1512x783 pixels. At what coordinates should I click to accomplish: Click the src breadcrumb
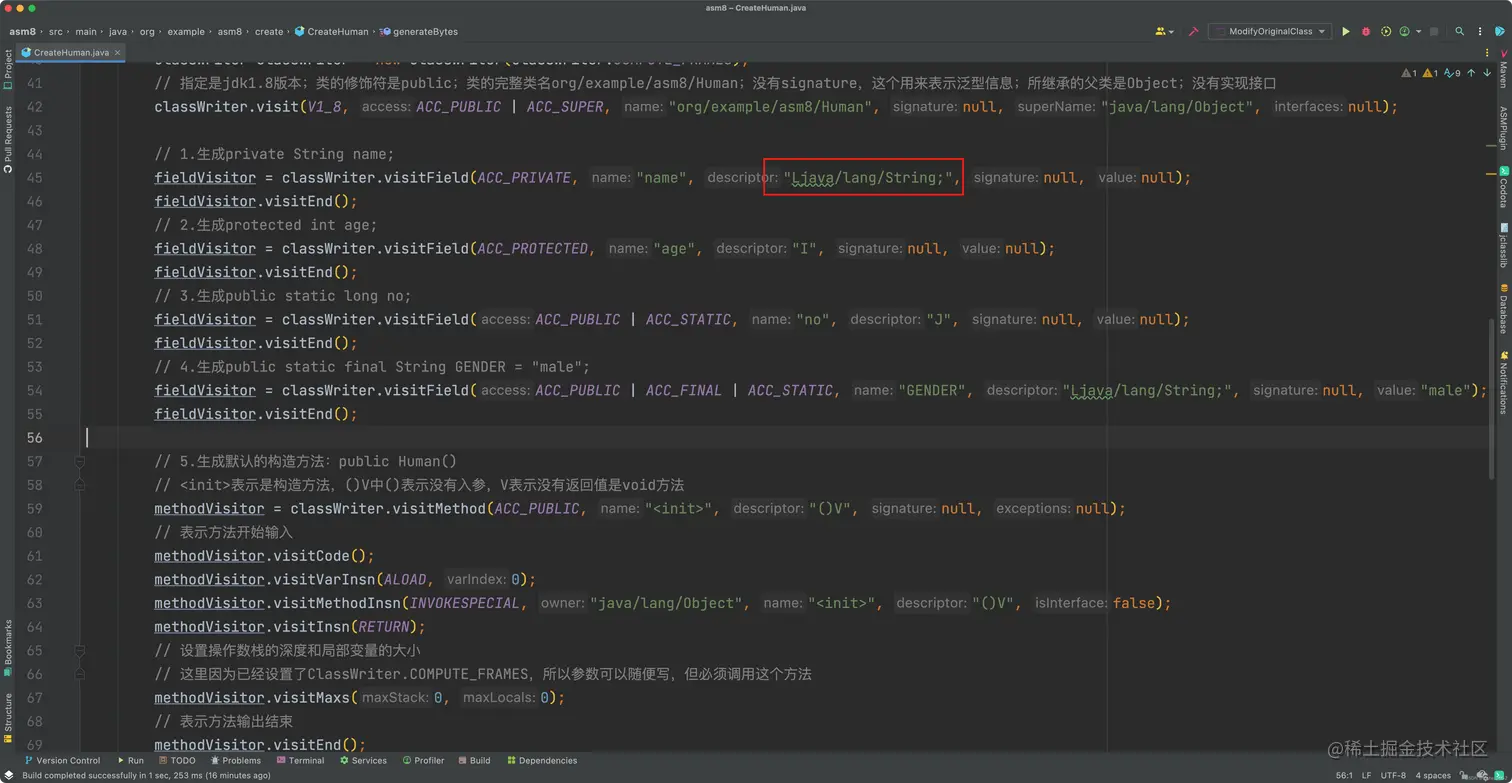tap(56, 32)
